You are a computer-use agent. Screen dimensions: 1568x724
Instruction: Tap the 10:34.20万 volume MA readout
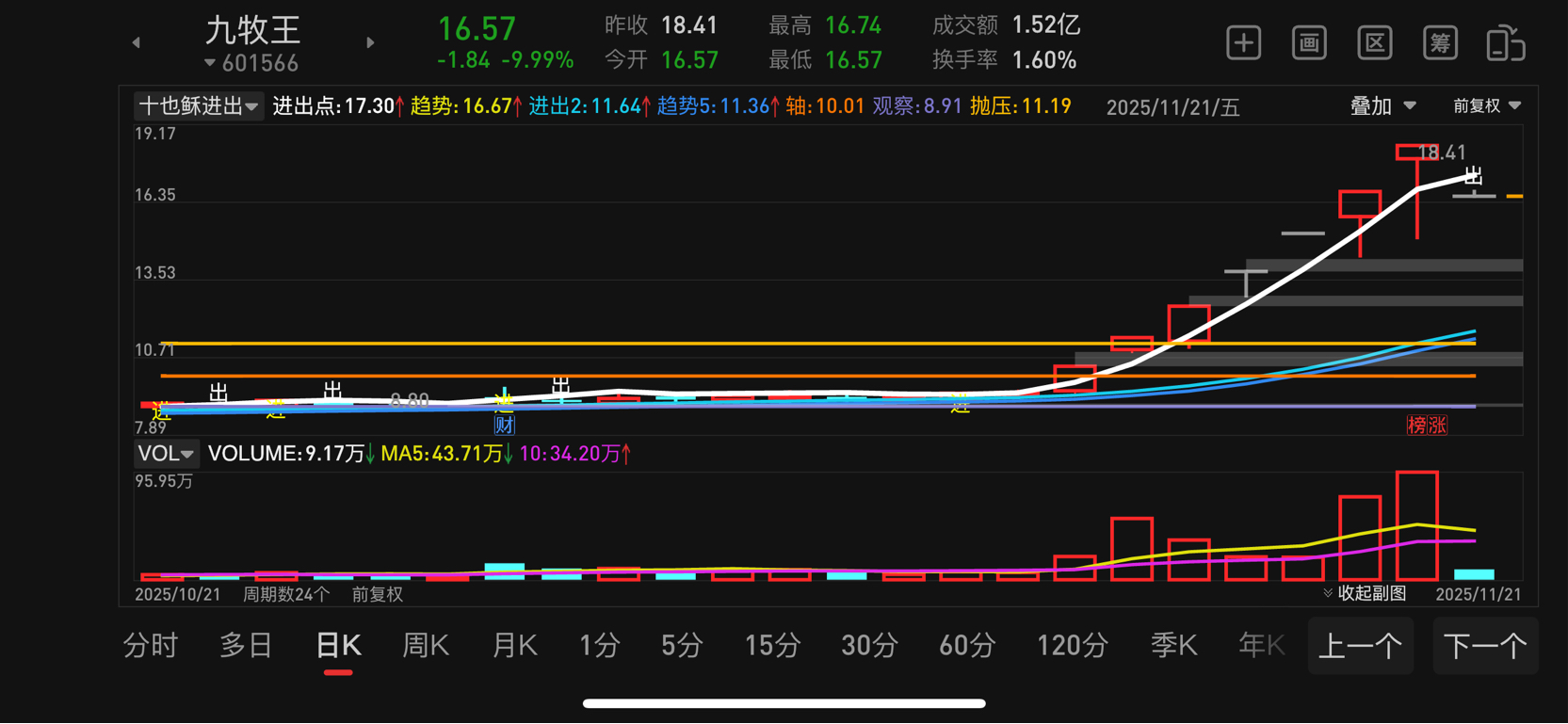pyautogui.click(x=575, y=454)
